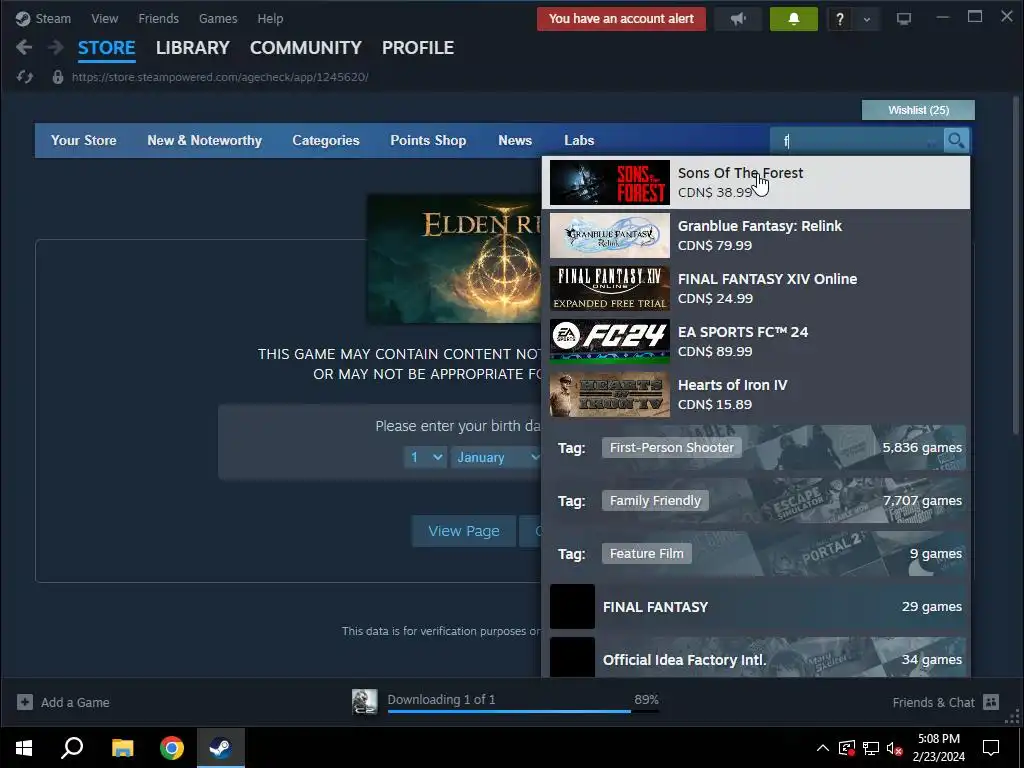This screenshot has height=768, width=1024.
Task: Enter Big Picture mode via monitor icon
Action: (x=904, y=19)
